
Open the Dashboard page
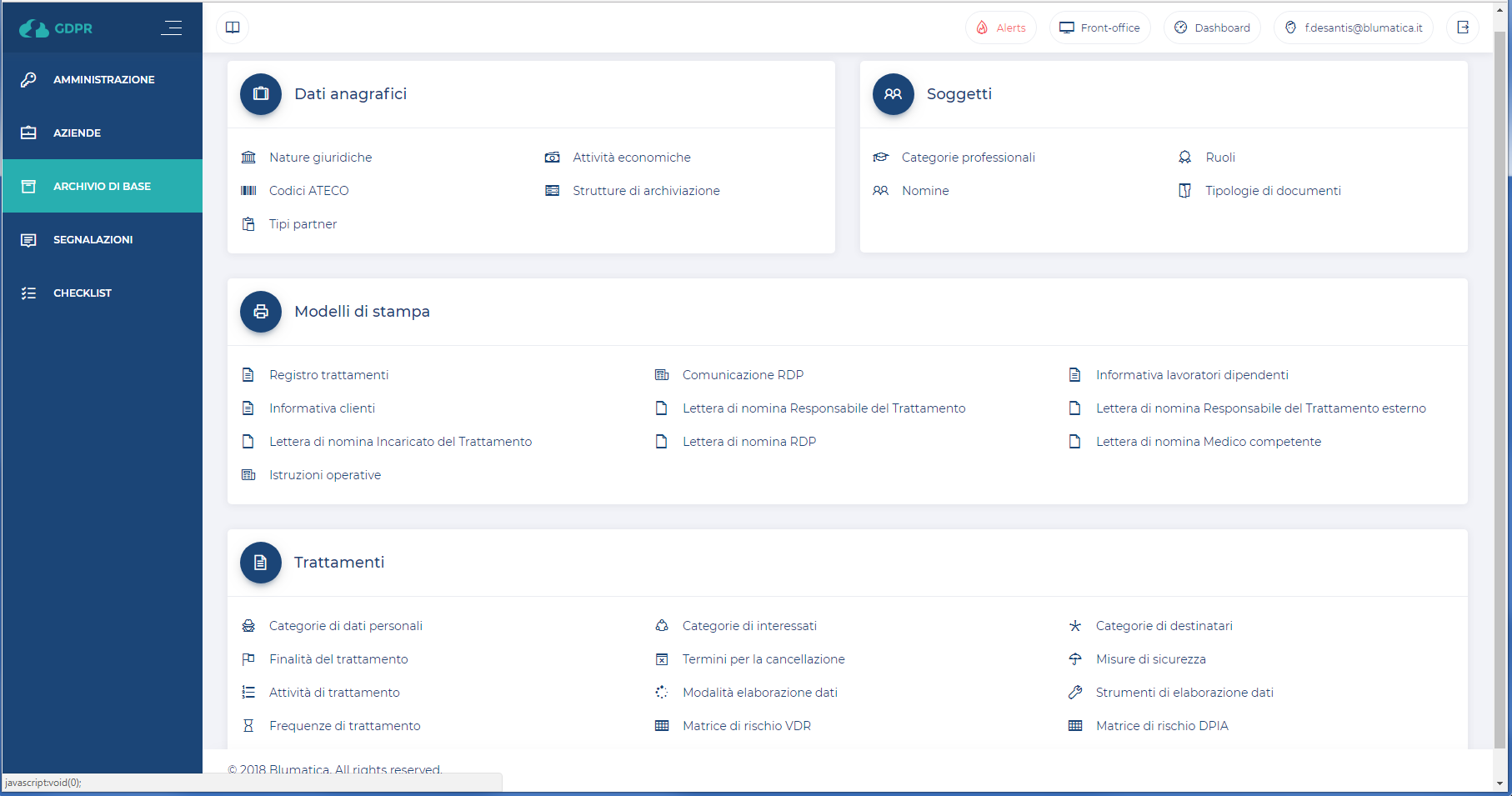[1212, 28]
